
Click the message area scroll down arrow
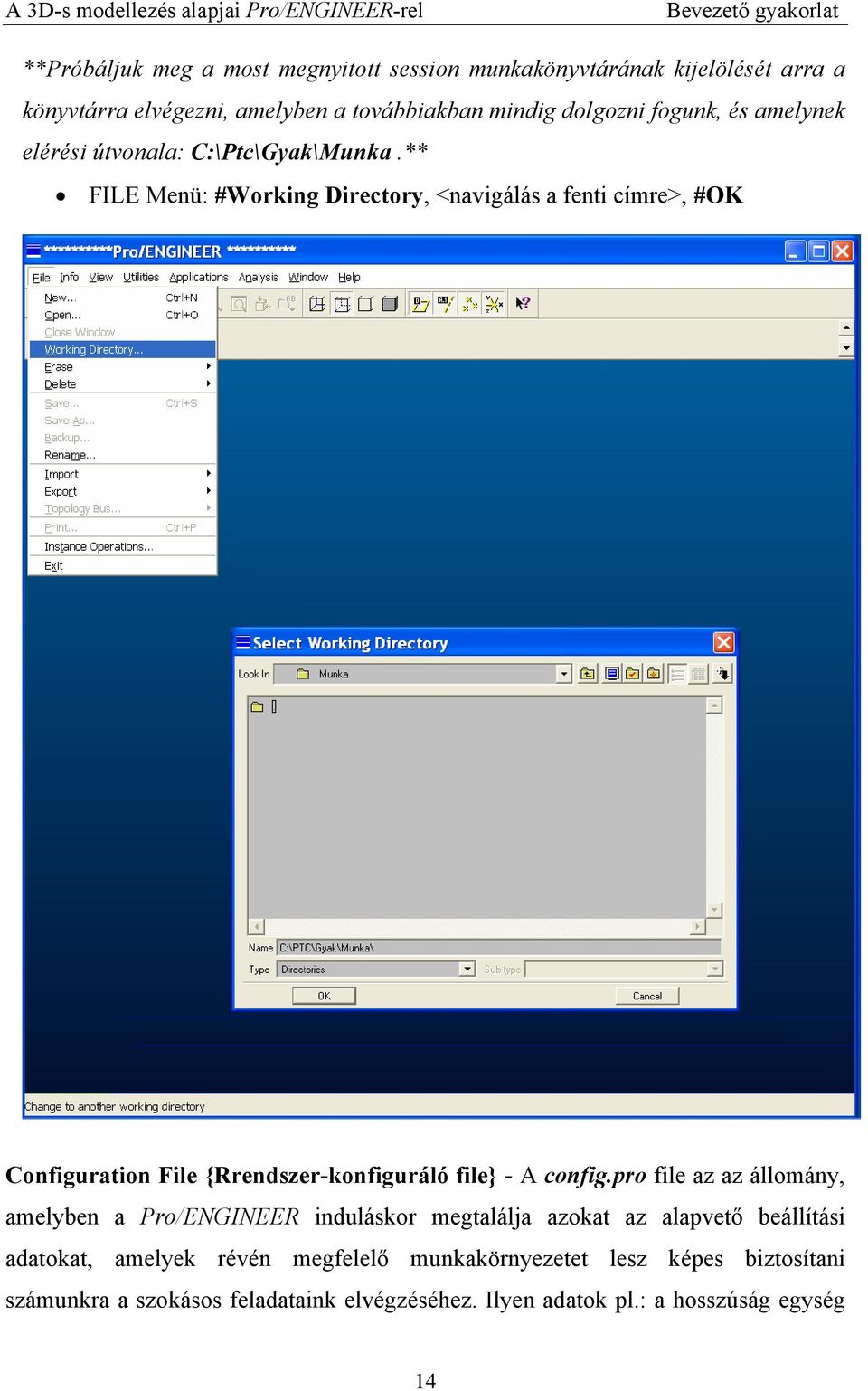846,347
